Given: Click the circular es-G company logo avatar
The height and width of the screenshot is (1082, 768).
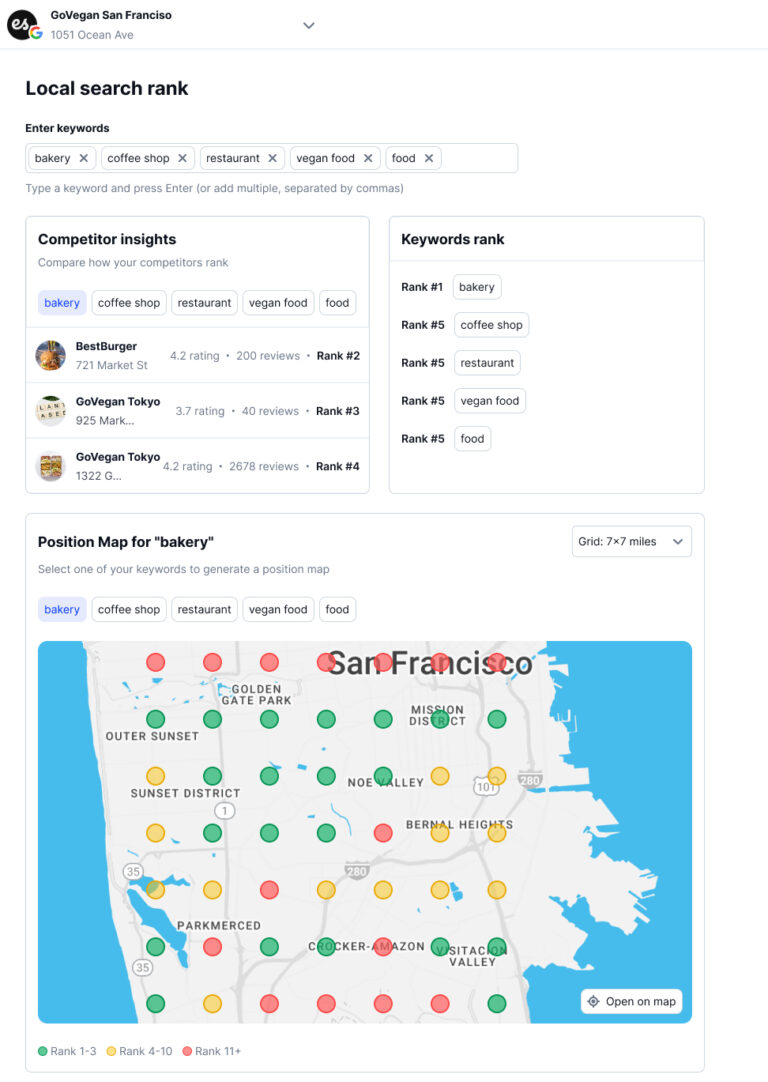Looking at the screenshot, I should [x=22, y=24].
